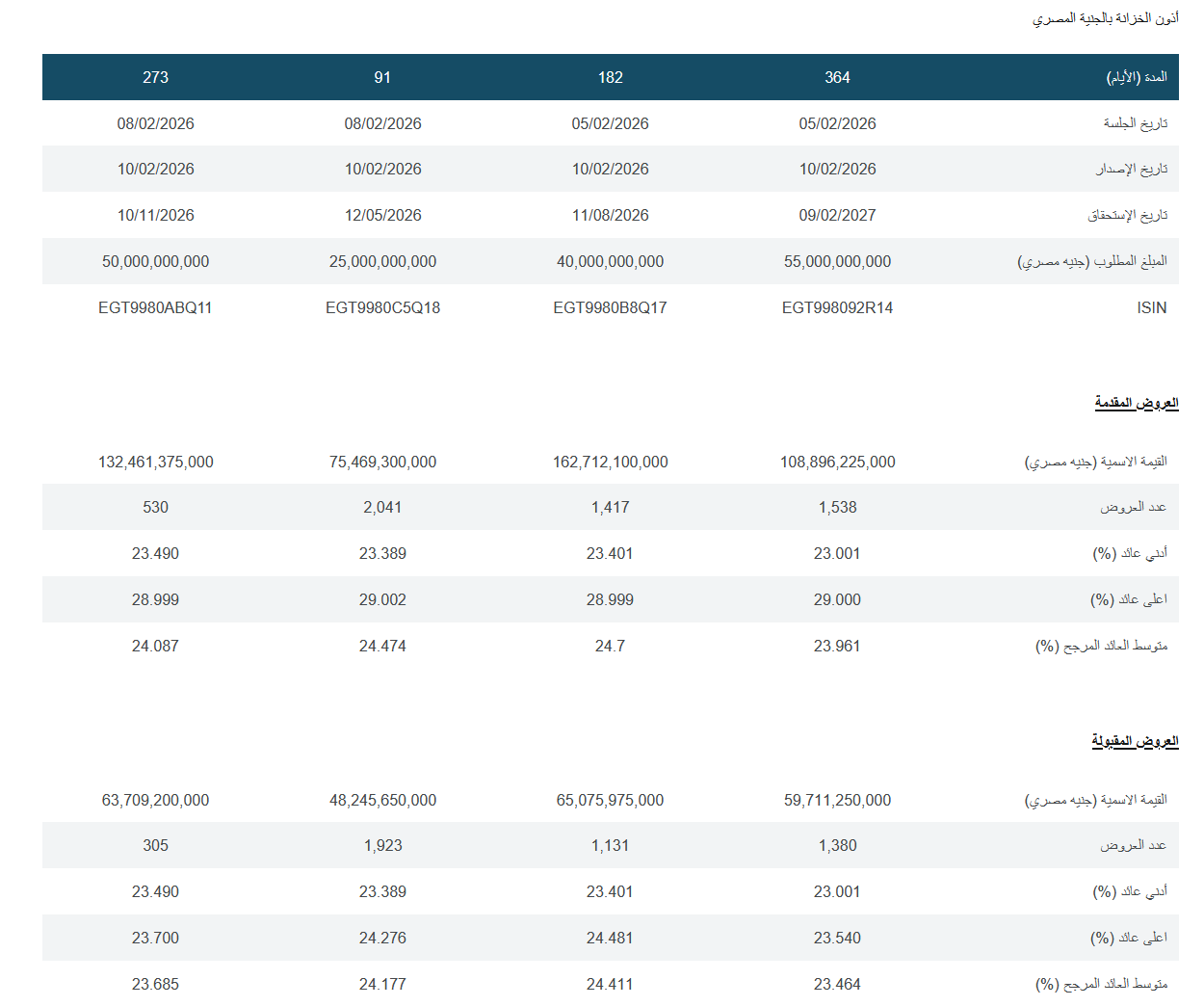The width and height of the screenshot is (1204, 1006).
Task: Select the 364 days column header
Action: pyautogui.click(x=837, y=77)
